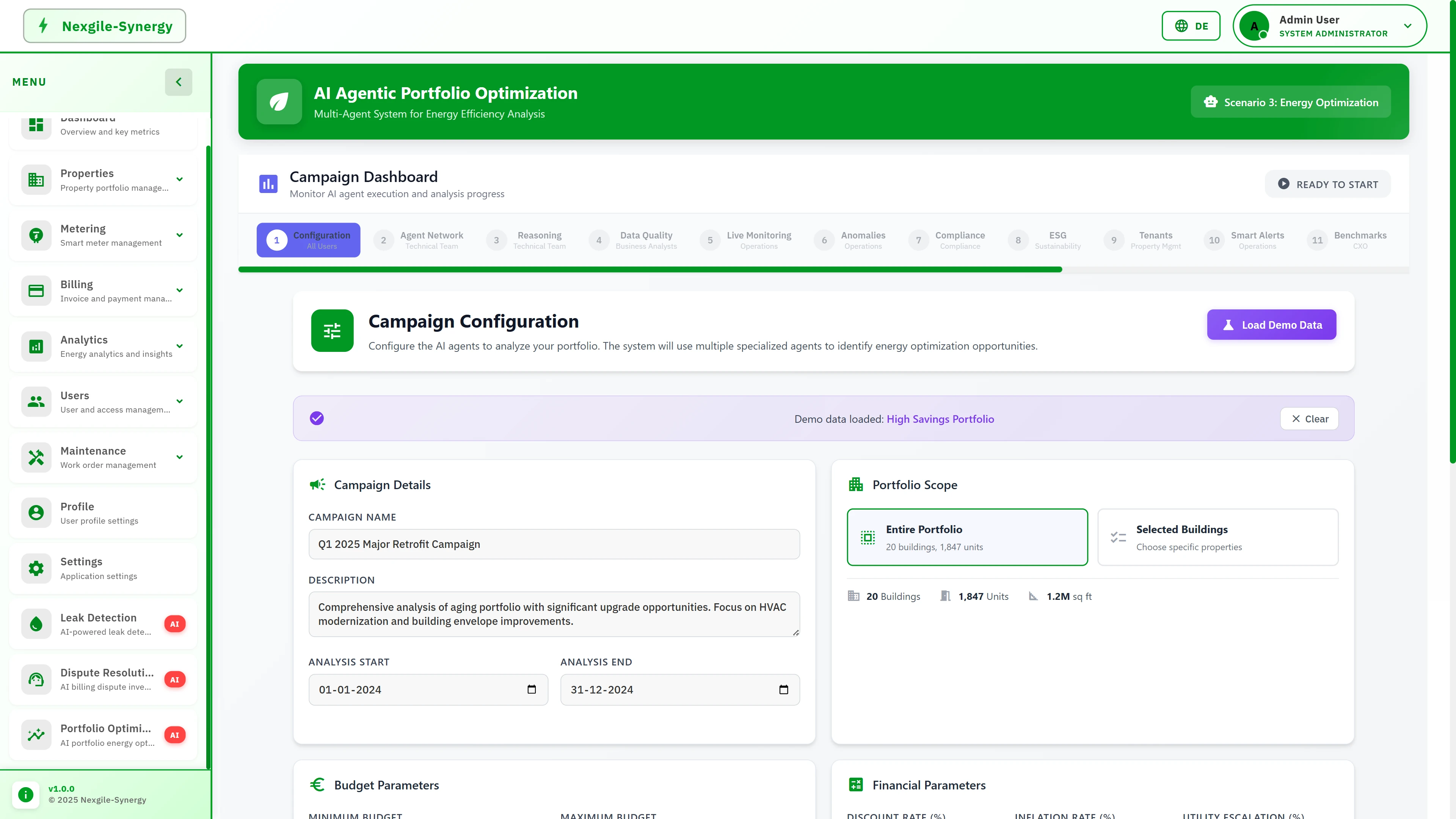Screen dimensions: 1456x819
Task: Open the Admin User account dropdown
Action: (x=1329, y=25)
